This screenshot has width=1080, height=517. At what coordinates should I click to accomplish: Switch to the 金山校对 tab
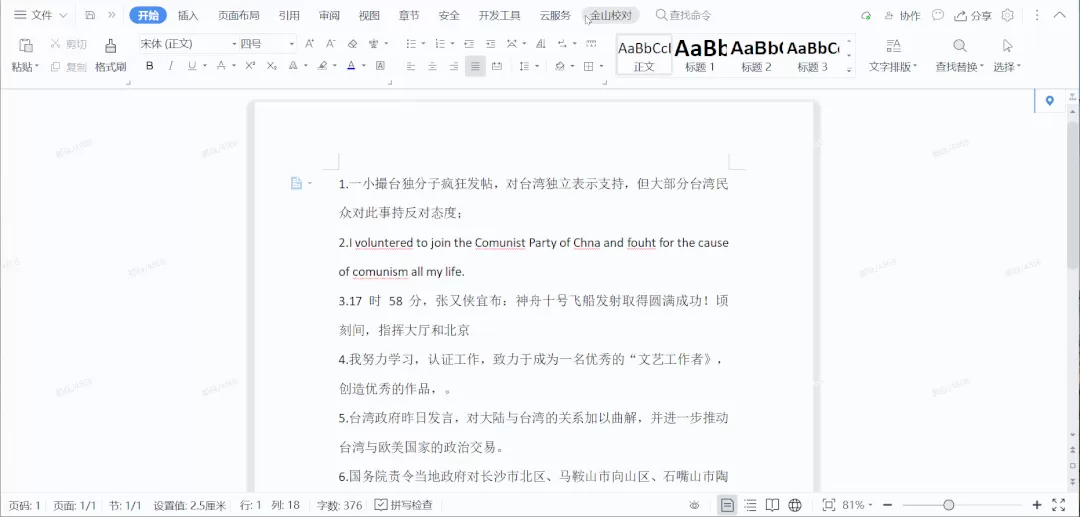611,15
